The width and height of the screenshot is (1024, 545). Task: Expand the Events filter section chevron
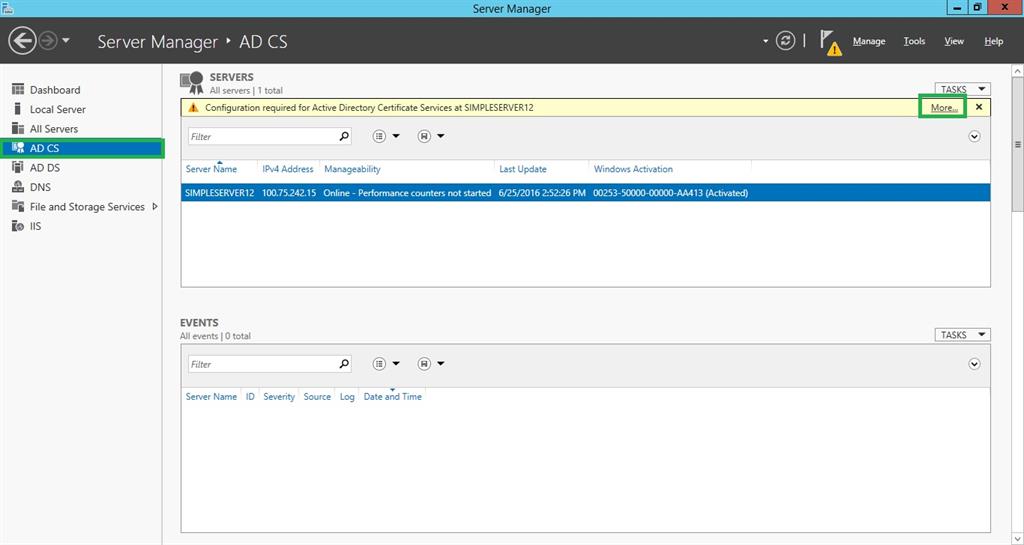pyautogui.click(x=974, y=364)
